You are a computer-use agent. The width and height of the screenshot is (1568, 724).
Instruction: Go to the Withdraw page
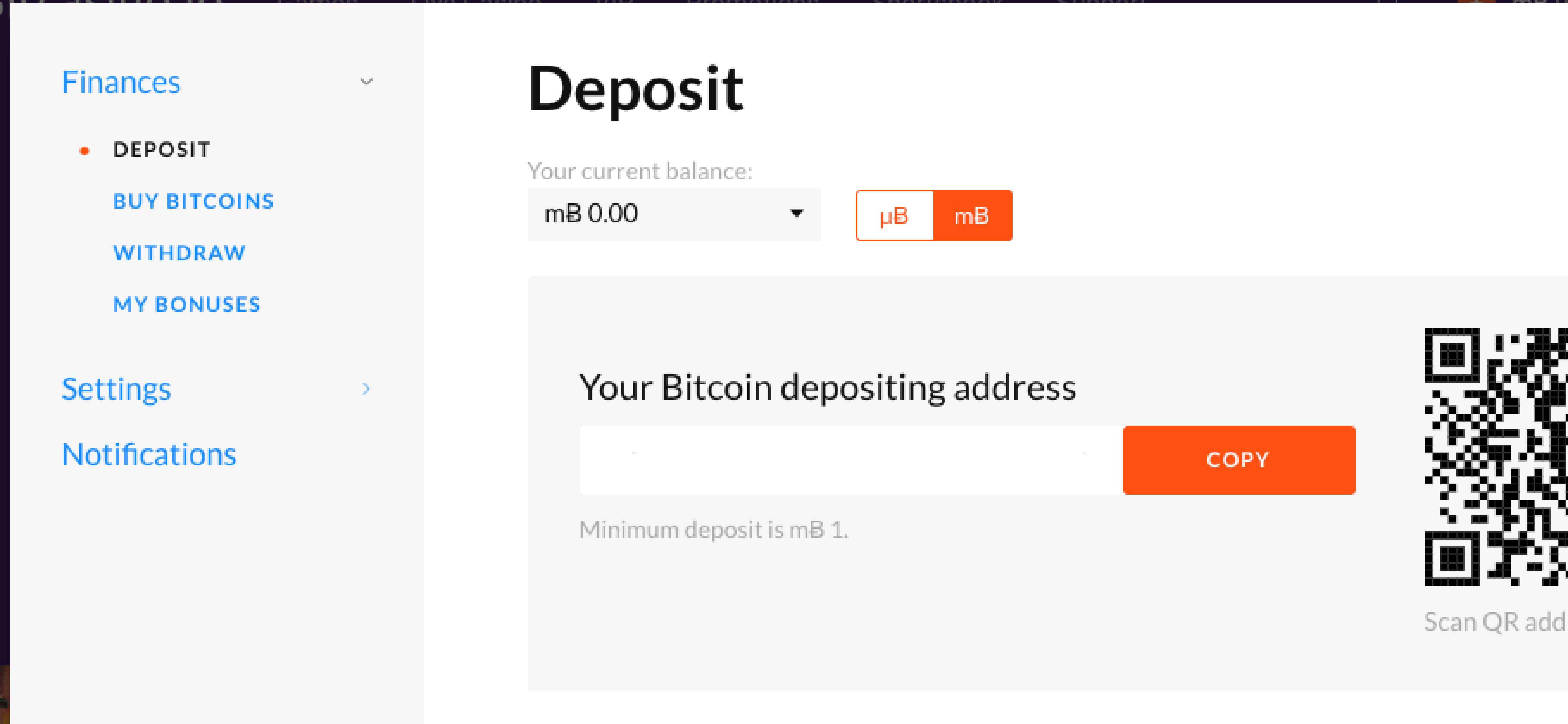[x=179, y=253]
